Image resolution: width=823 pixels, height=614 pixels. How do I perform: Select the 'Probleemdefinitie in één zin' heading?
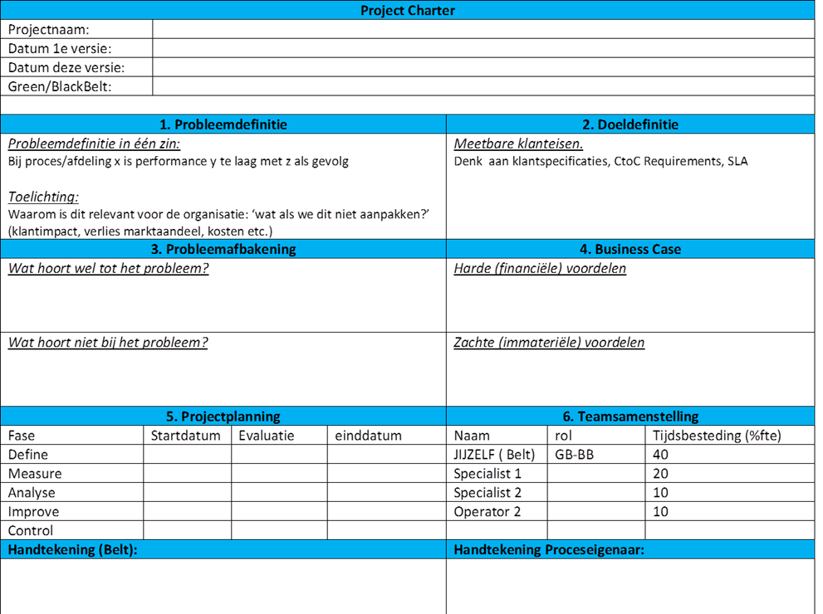pos(94,143)
